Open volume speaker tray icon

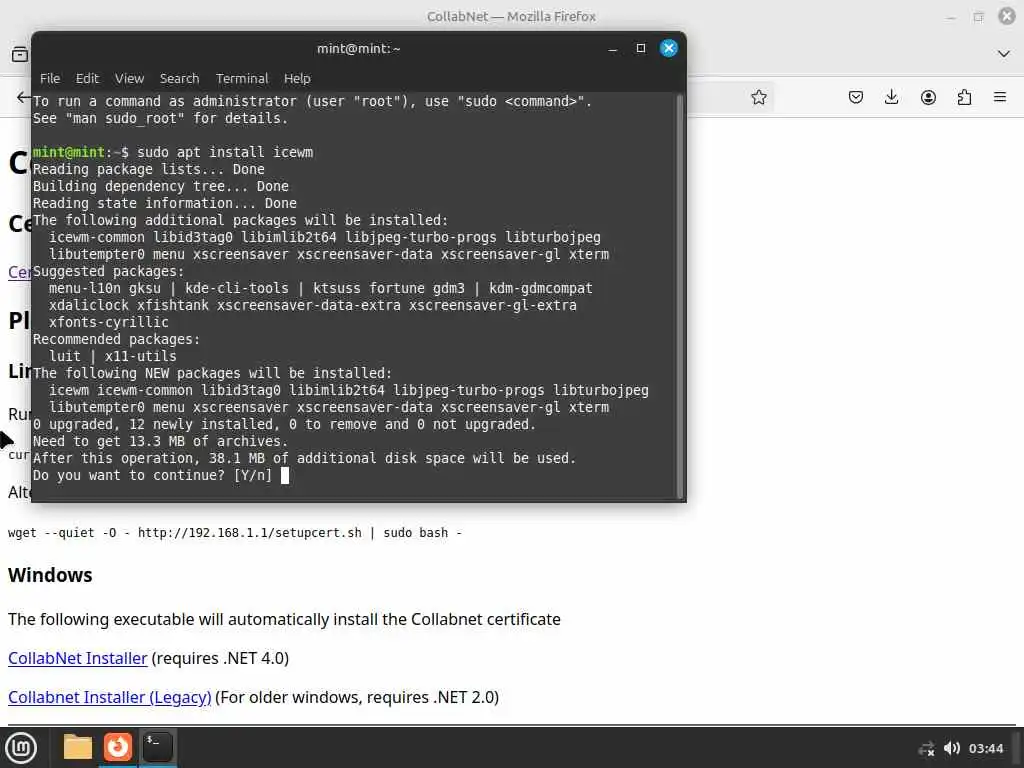[952, 748]
